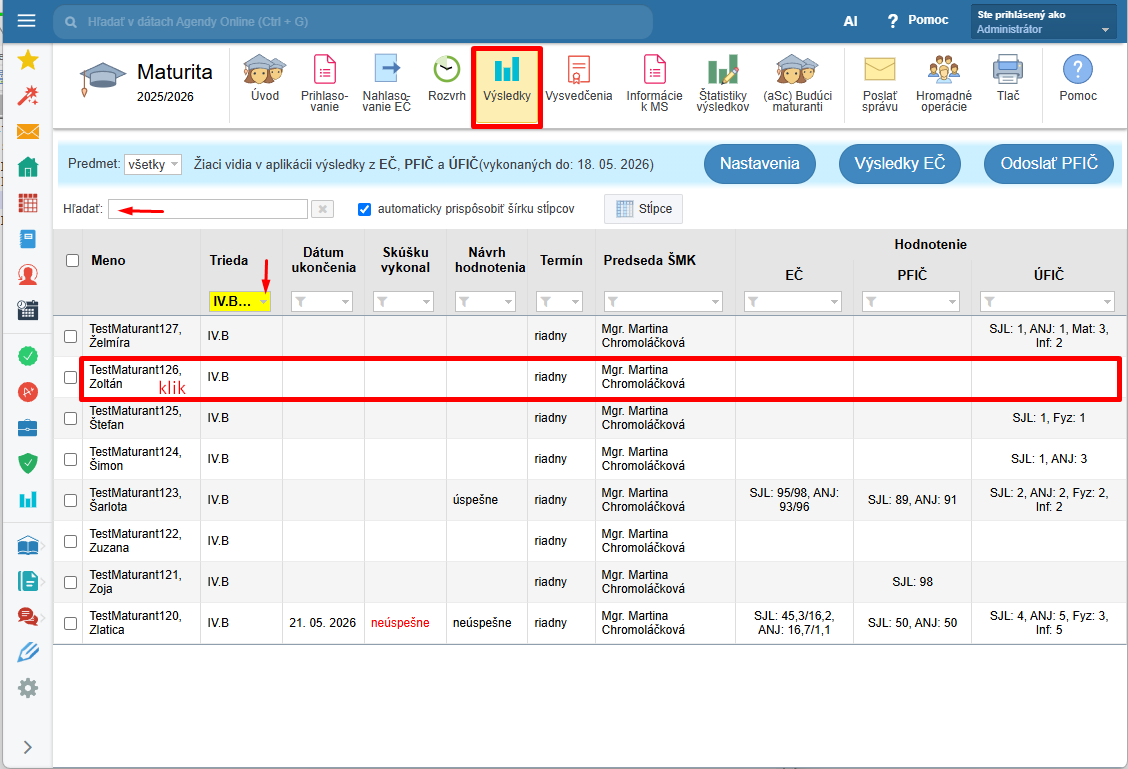Open the green checkmark circle sidebar icon
Screen dimensions: 1128x769
27,356
